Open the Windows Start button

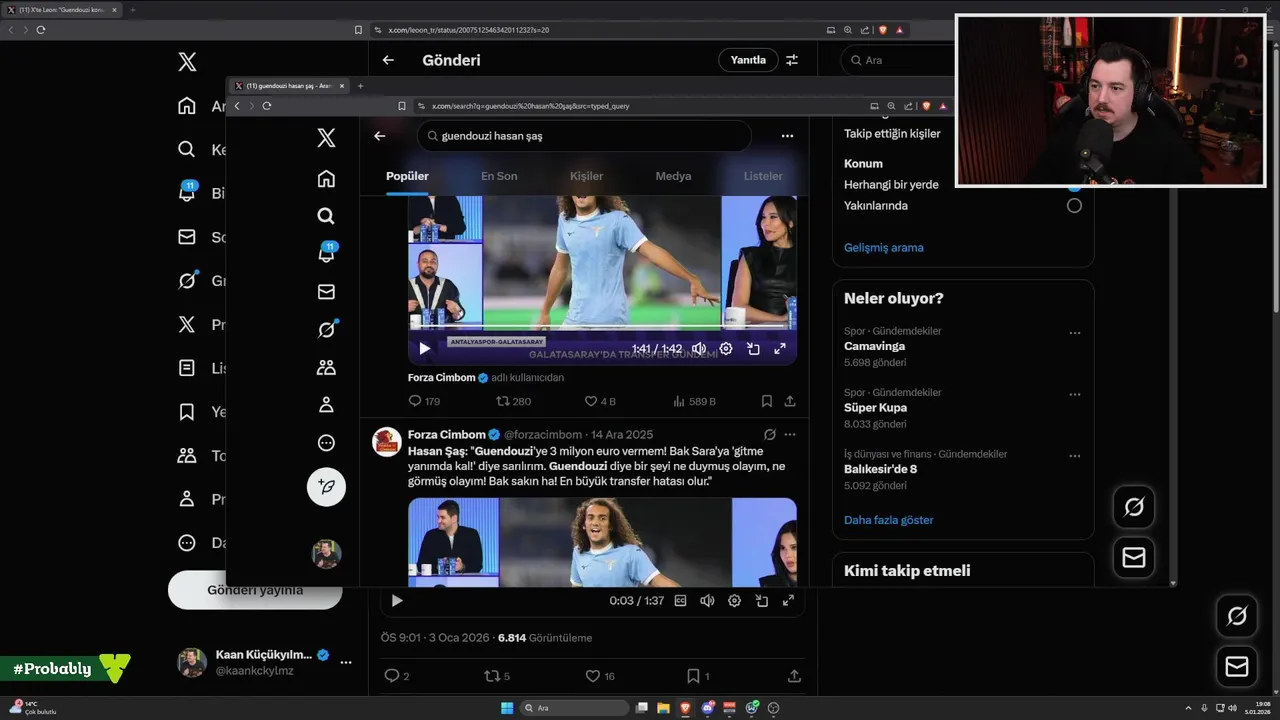click(507, 708)
